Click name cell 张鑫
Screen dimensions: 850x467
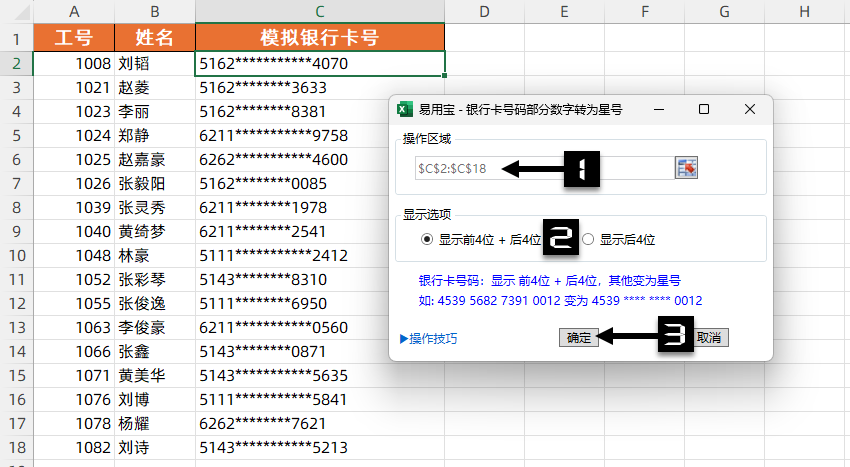[x=154, y=351]
